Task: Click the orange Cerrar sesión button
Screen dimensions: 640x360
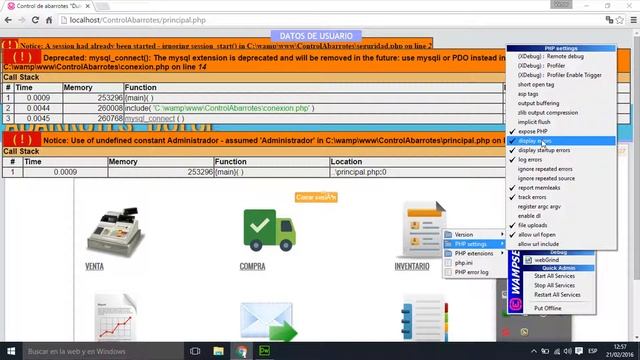Action: [x=316, y=197]
